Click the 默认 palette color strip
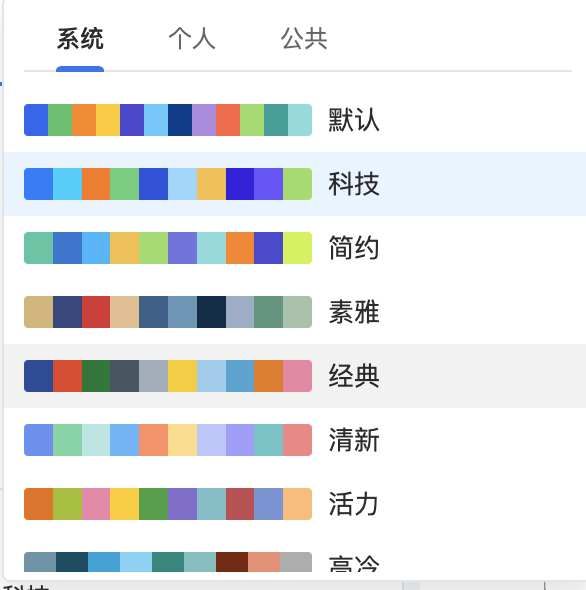The height and width of the screenshot is (590, 586). pyautogui.click(x=168, y=120)
